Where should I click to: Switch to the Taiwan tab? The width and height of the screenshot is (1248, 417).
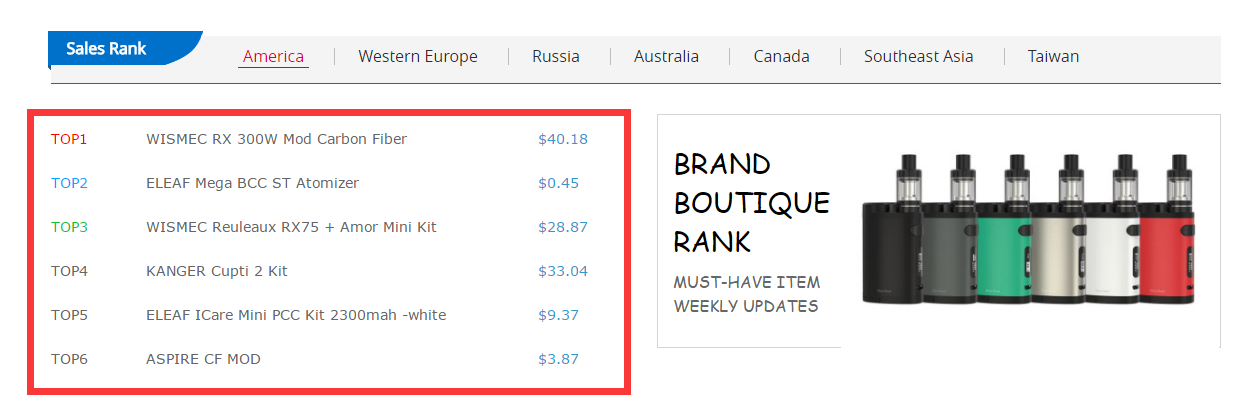click(x=1053, y=57)
